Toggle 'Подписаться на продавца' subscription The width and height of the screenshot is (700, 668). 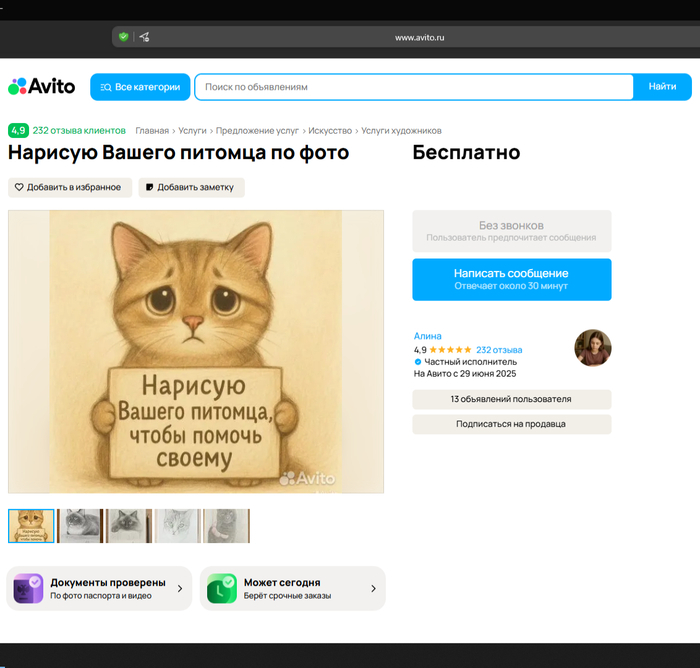[511, 424]
